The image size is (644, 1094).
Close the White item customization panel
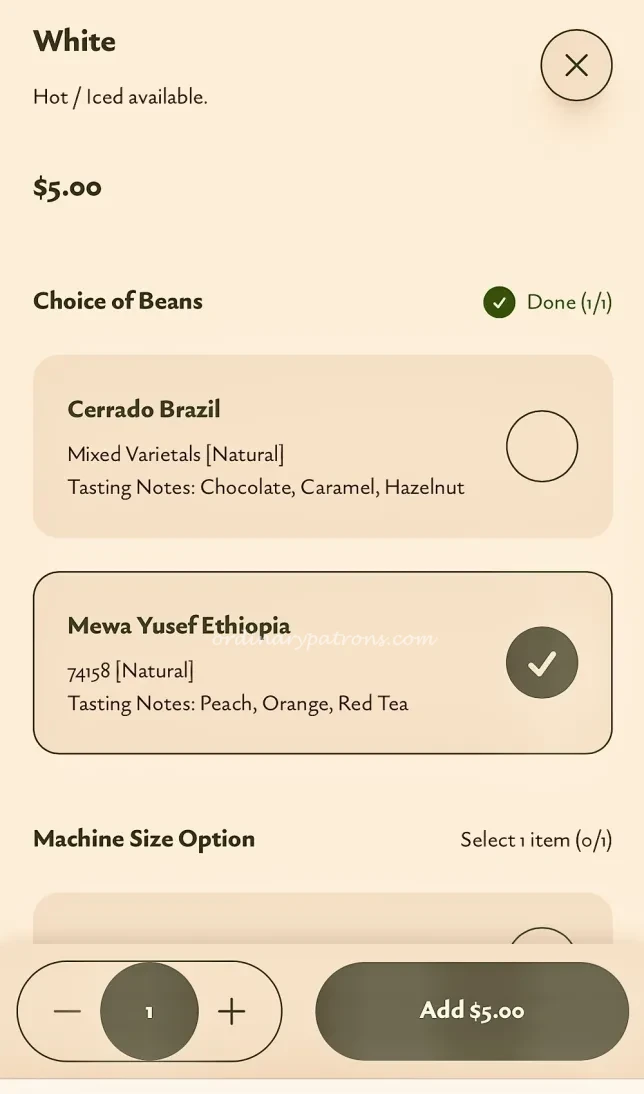[x=576, y=66]
